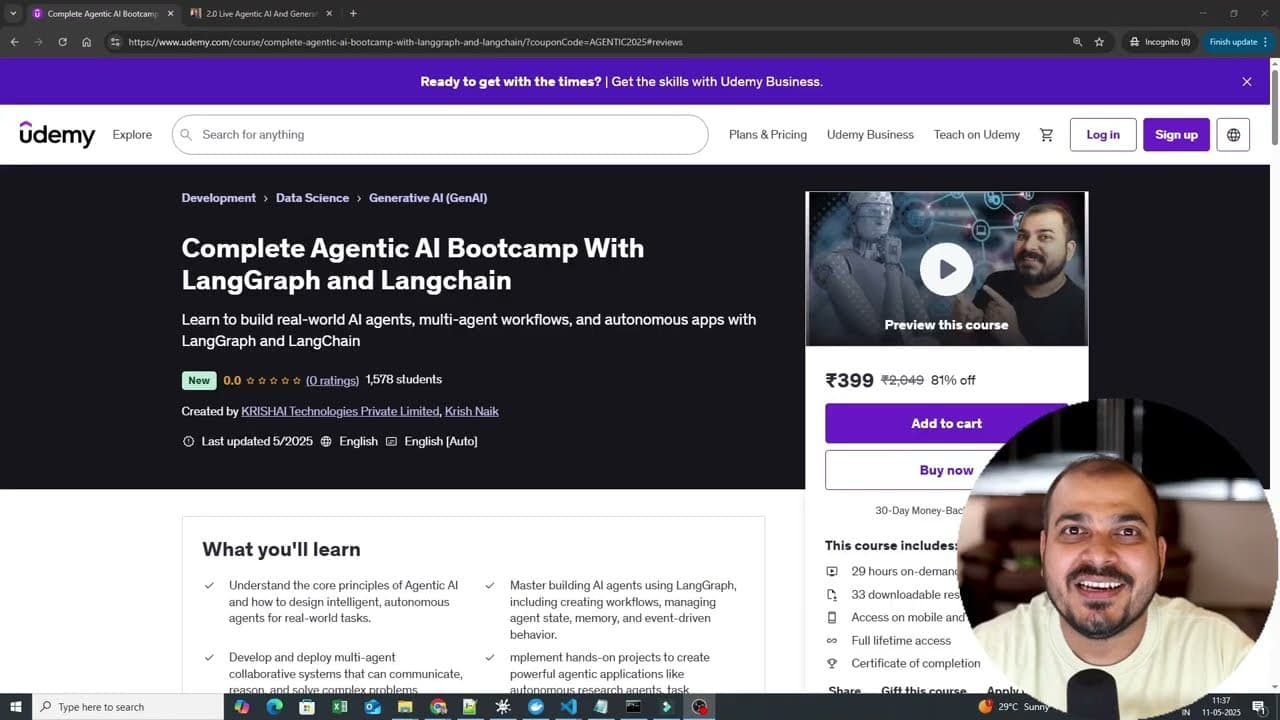
Task: Open Outlook from the taskbar
Action: pos(372,707)
